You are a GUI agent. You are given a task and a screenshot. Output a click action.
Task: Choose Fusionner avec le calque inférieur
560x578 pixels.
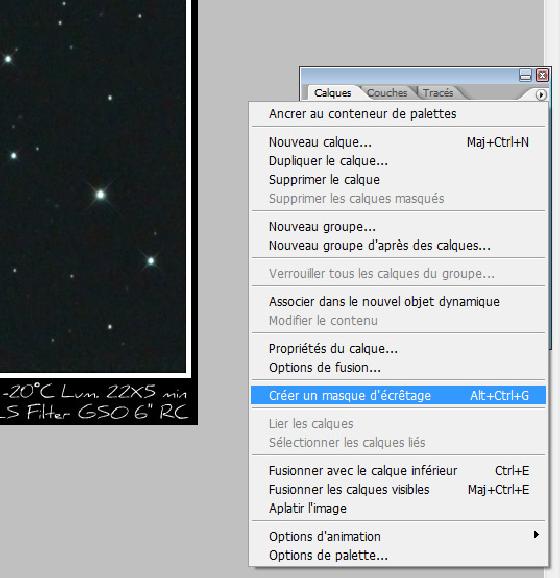[x=398, y=470]
